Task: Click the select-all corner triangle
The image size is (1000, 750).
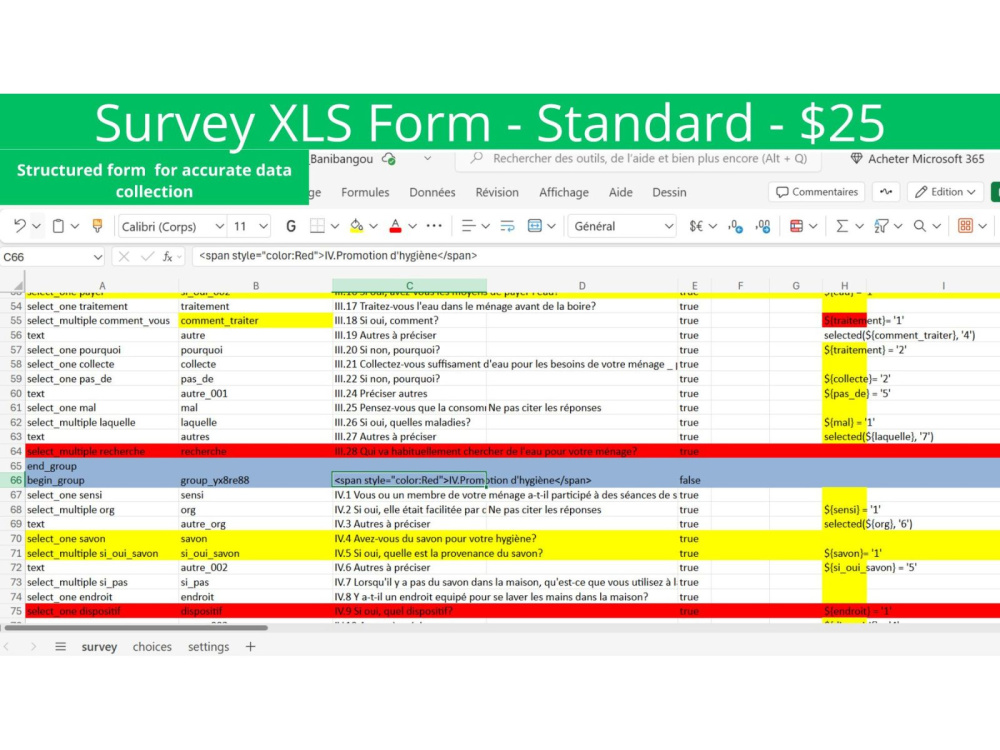Action: (17, 285)
